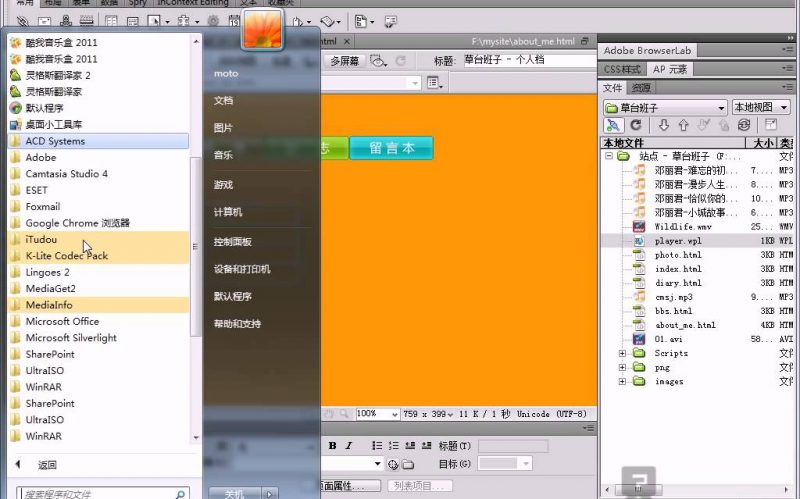This screenshot has width=800, height=499.
Task: Click the expand Files panel icon
Action: (770, 125)
